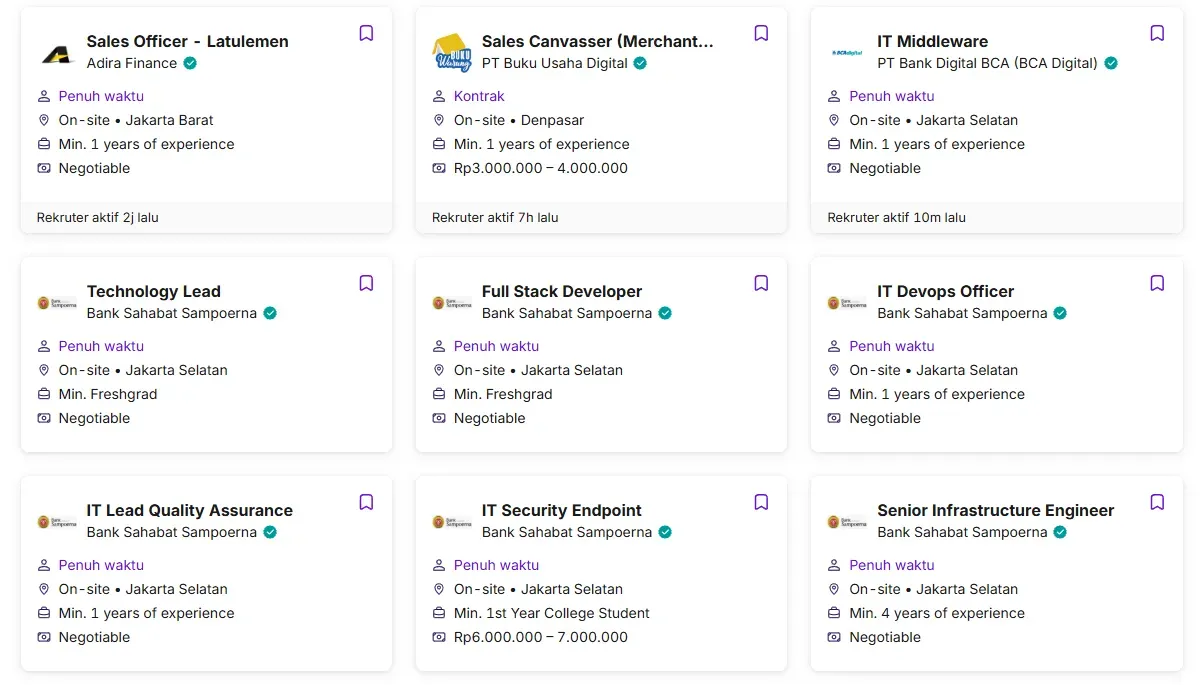Open the IT Security Endpoint job title
Image resolution: width=1200 pixels, height=685 pixels.
[562, 510]
